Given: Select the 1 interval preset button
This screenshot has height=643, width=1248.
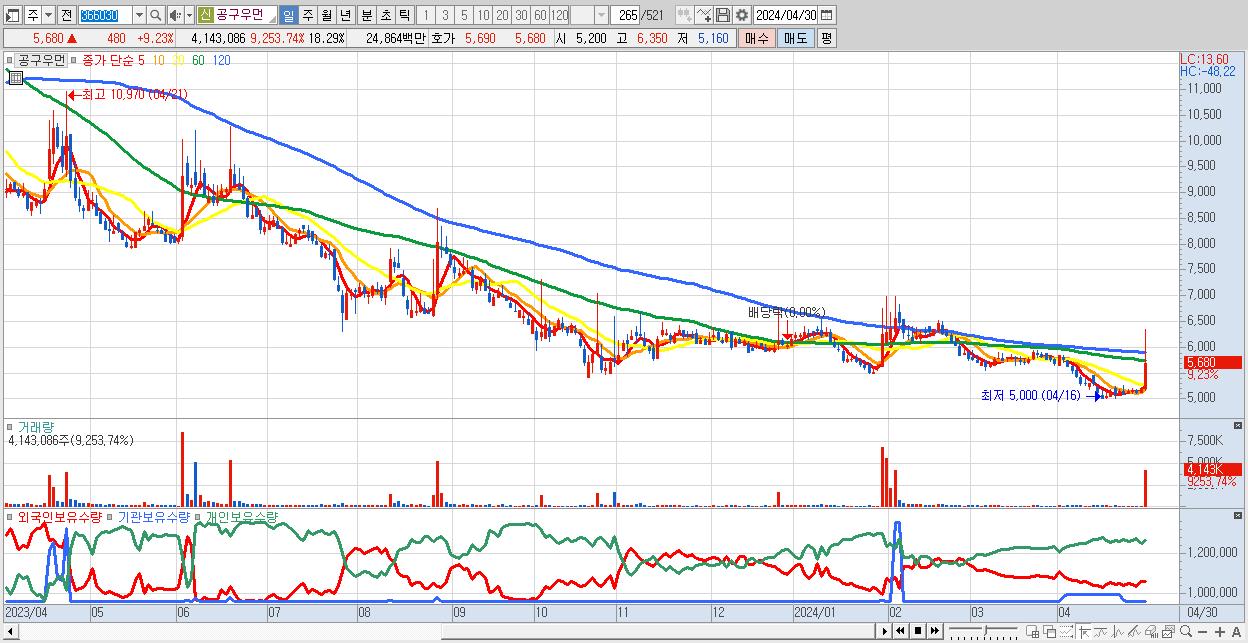Looking at the screenshot, I should 425,15.
